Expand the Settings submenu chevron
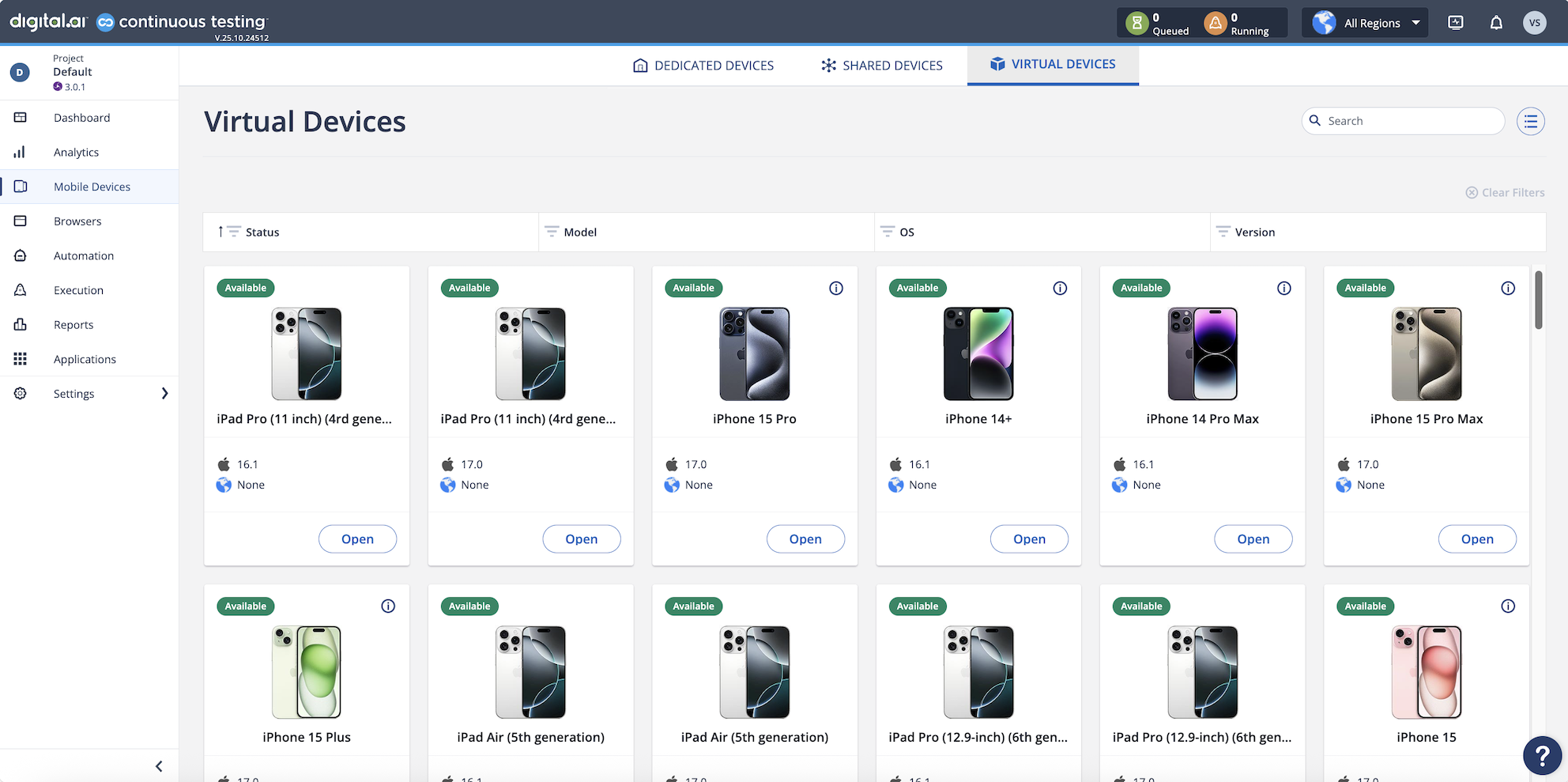The height and width of the screenshot is (782, 1568). (x=164, y=394)
